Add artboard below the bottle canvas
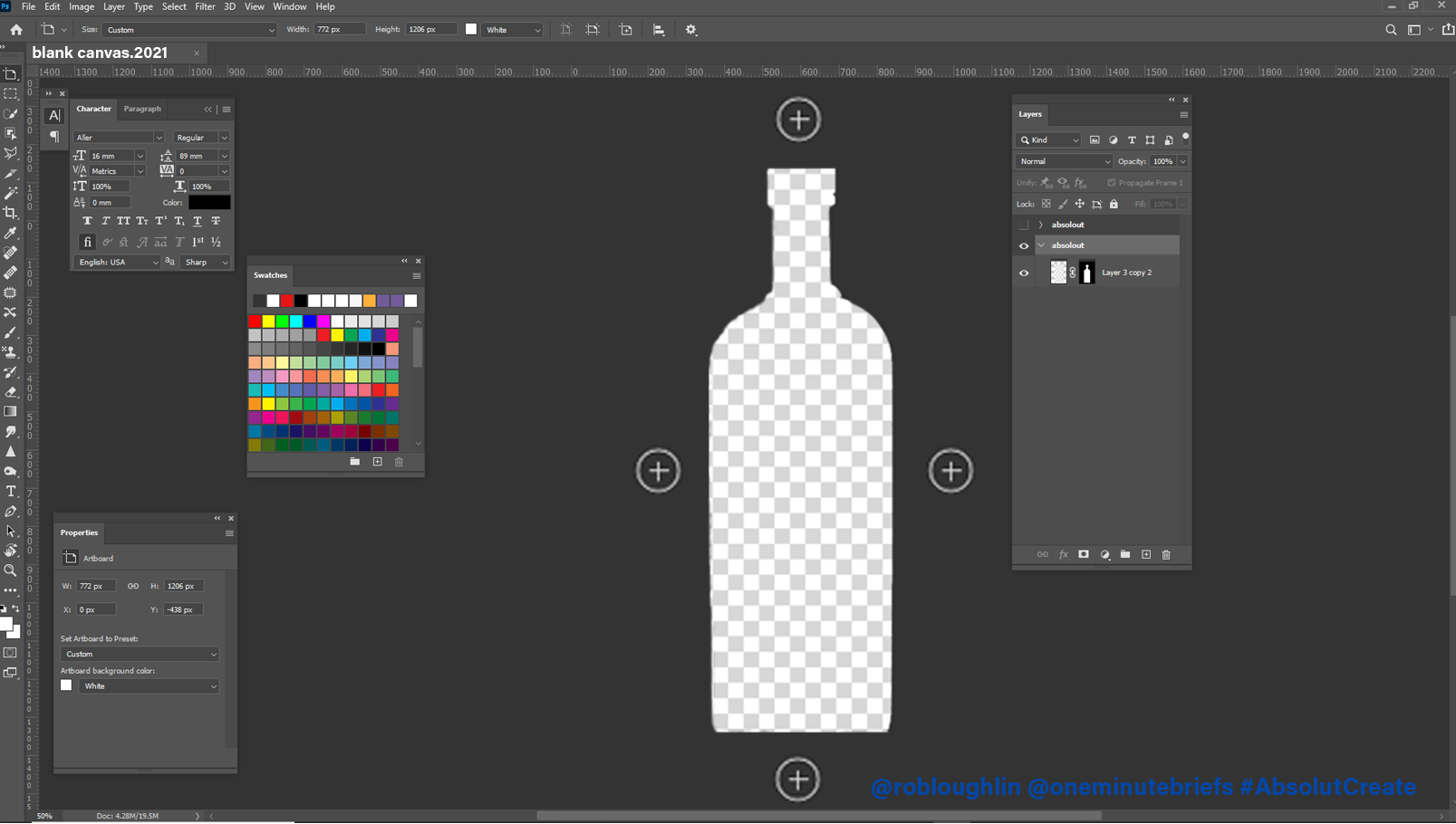 797,780
